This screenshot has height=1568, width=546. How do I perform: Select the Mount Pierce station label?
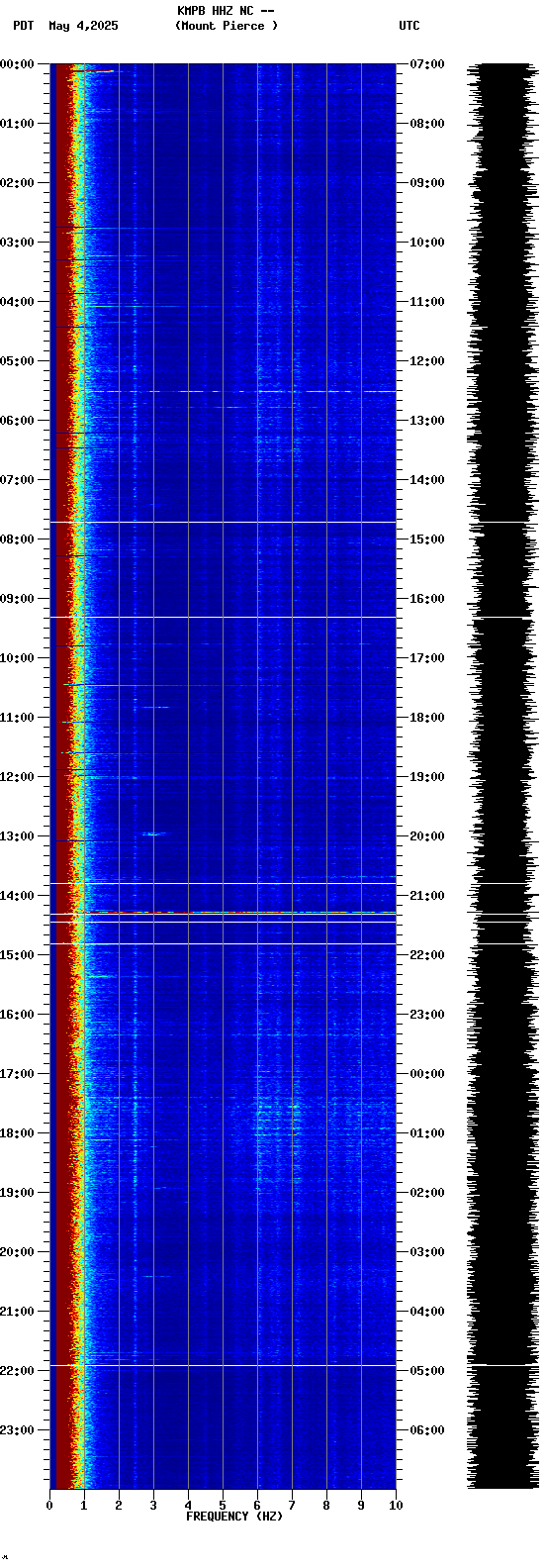pos(227,26)
